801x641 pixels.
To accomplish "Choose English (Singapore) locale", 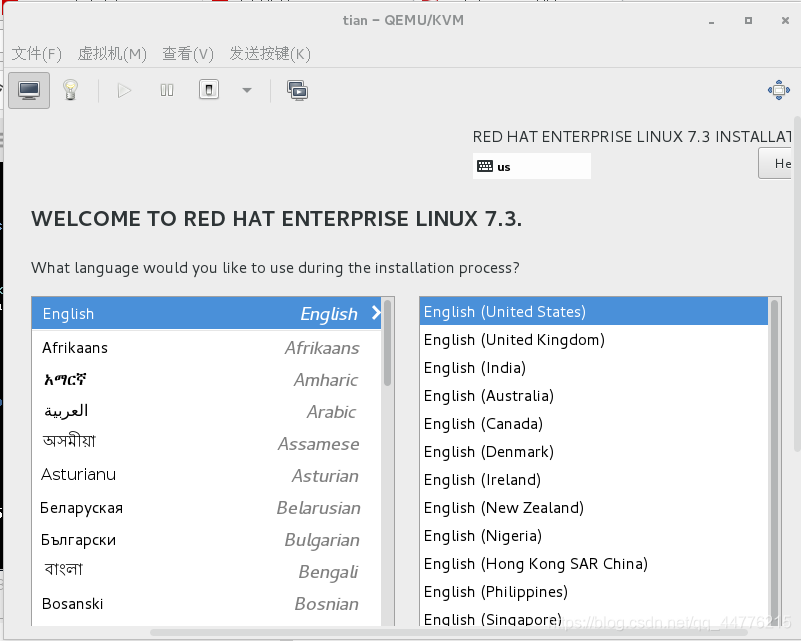I will click(594, 618).
